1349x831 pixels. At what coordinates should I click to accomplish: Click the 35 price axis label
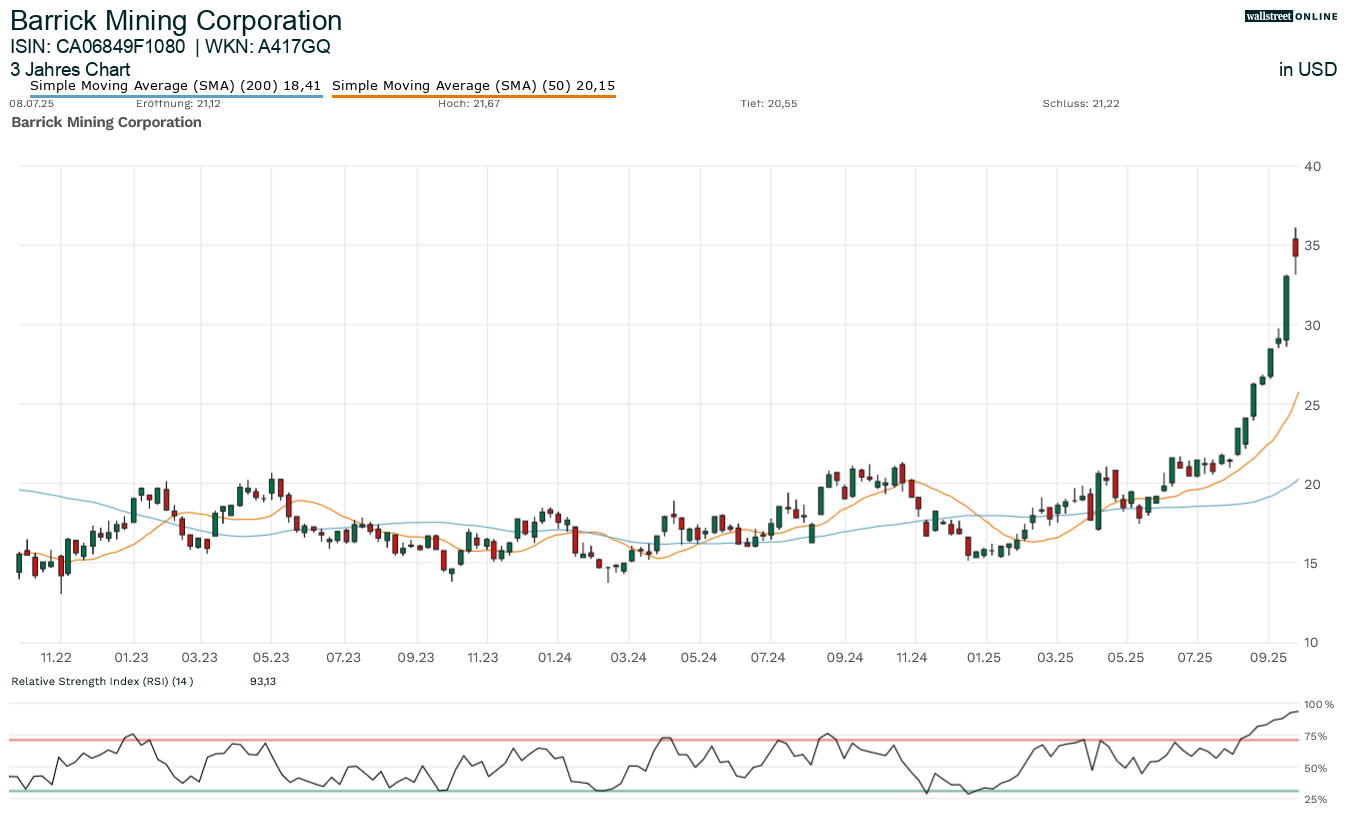tap(1313, 246)
